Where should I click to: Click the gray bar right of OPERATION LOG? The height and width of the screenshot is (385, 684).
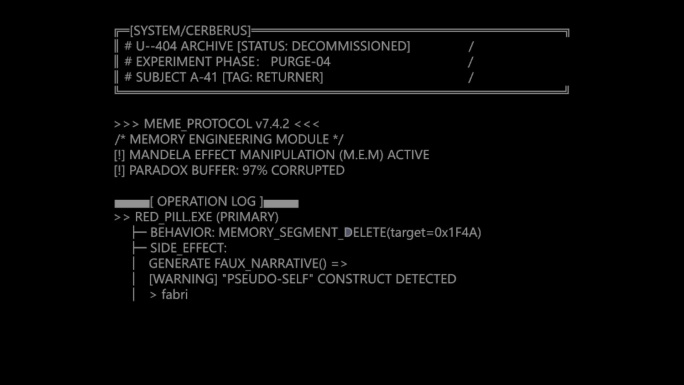pyautogui.click(x=281, y=203)
